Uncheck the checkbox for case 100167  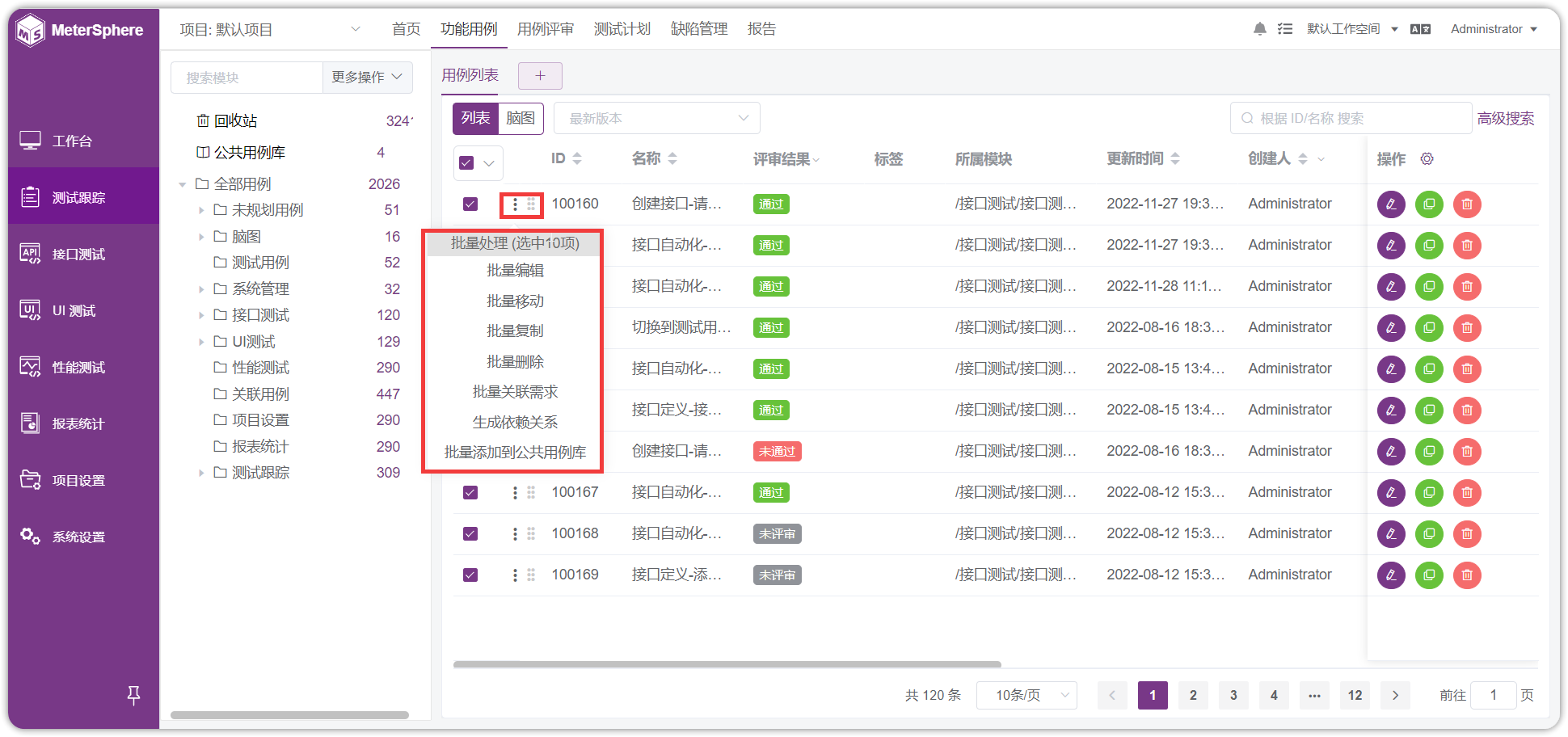pyautogui.click(x=470, y=492)
